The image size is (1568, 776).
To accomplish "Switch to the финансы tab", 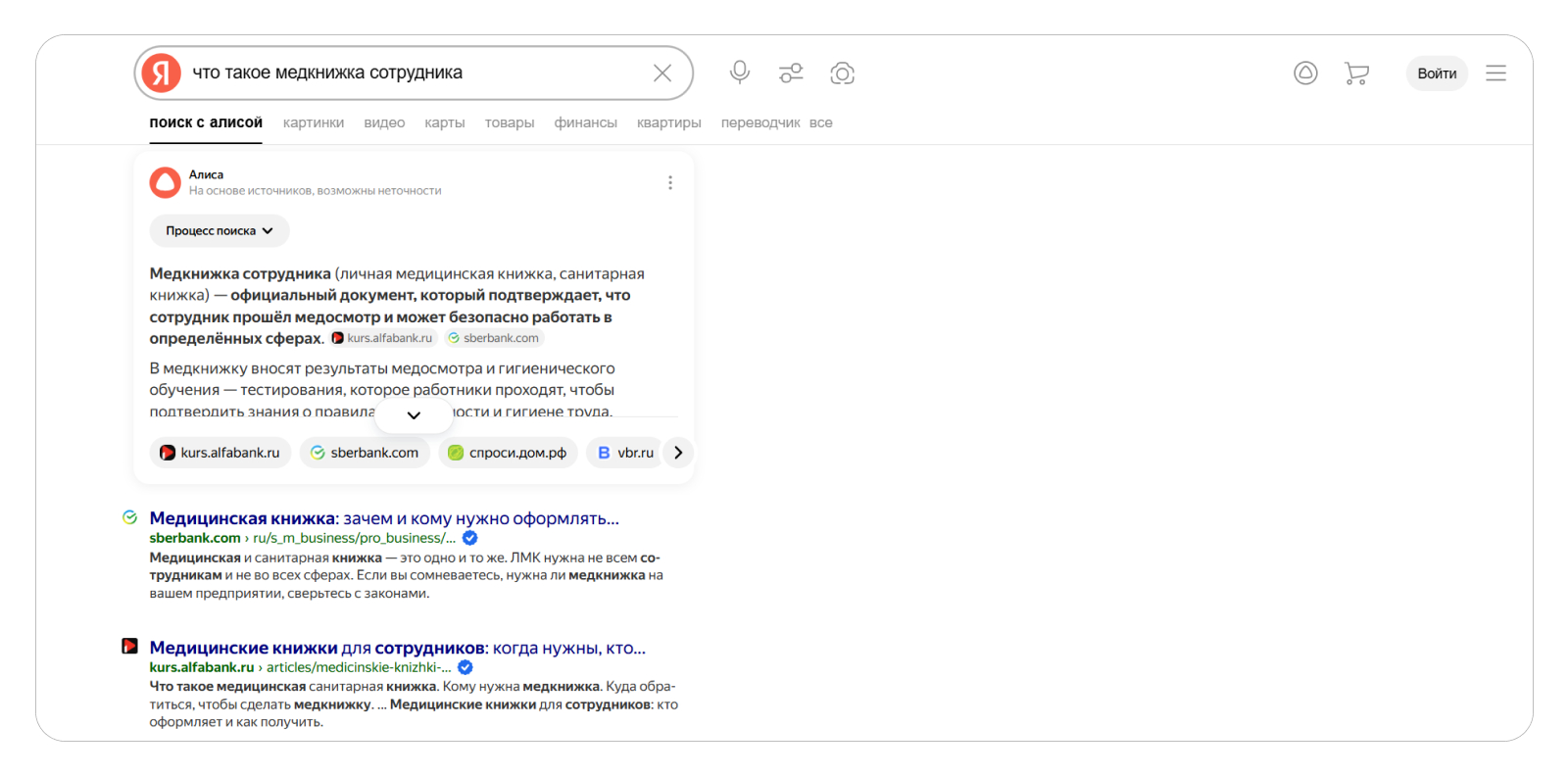I will click(x=586, y=122).
